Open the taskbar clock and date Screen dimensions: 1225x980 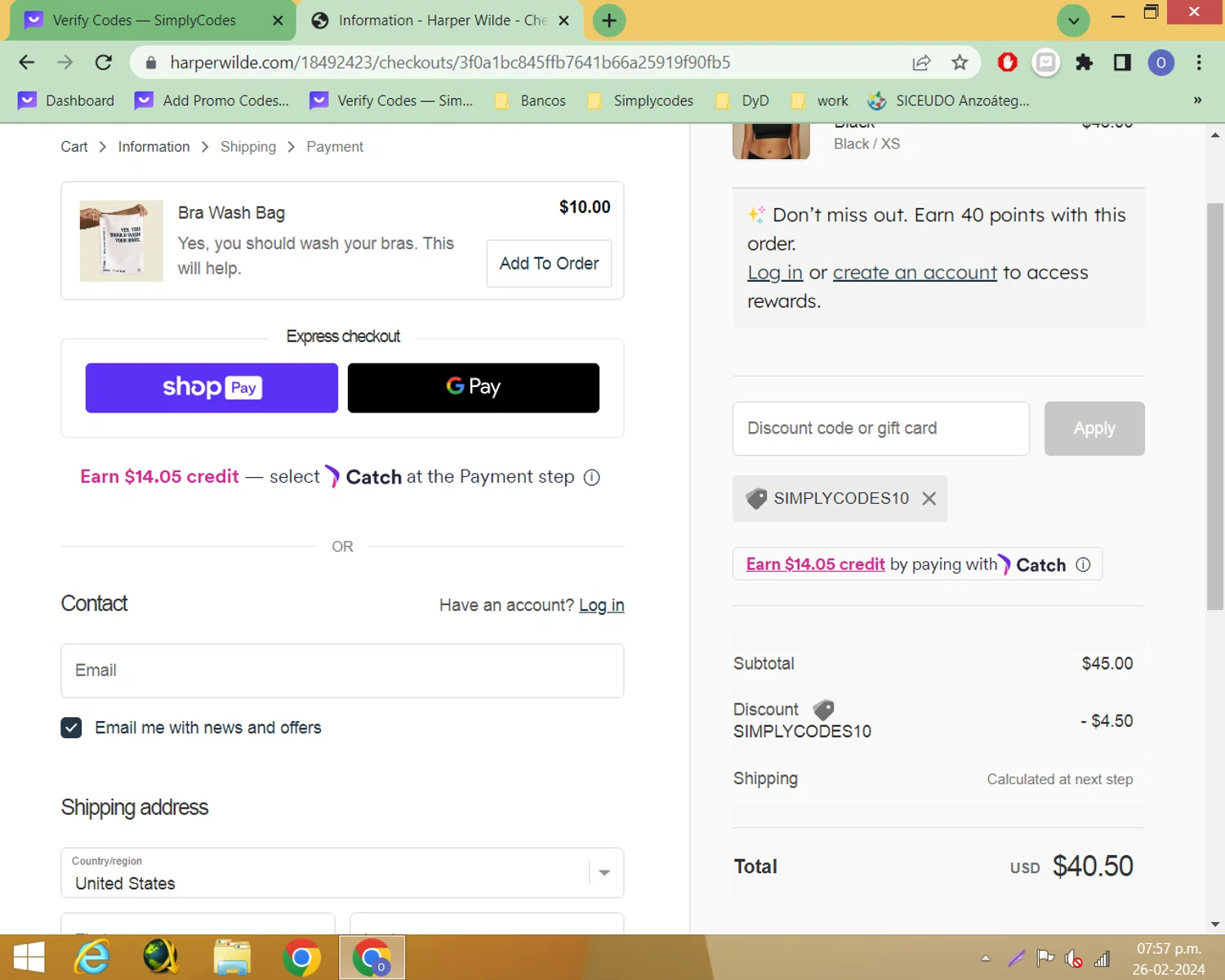click(1169, 959)
